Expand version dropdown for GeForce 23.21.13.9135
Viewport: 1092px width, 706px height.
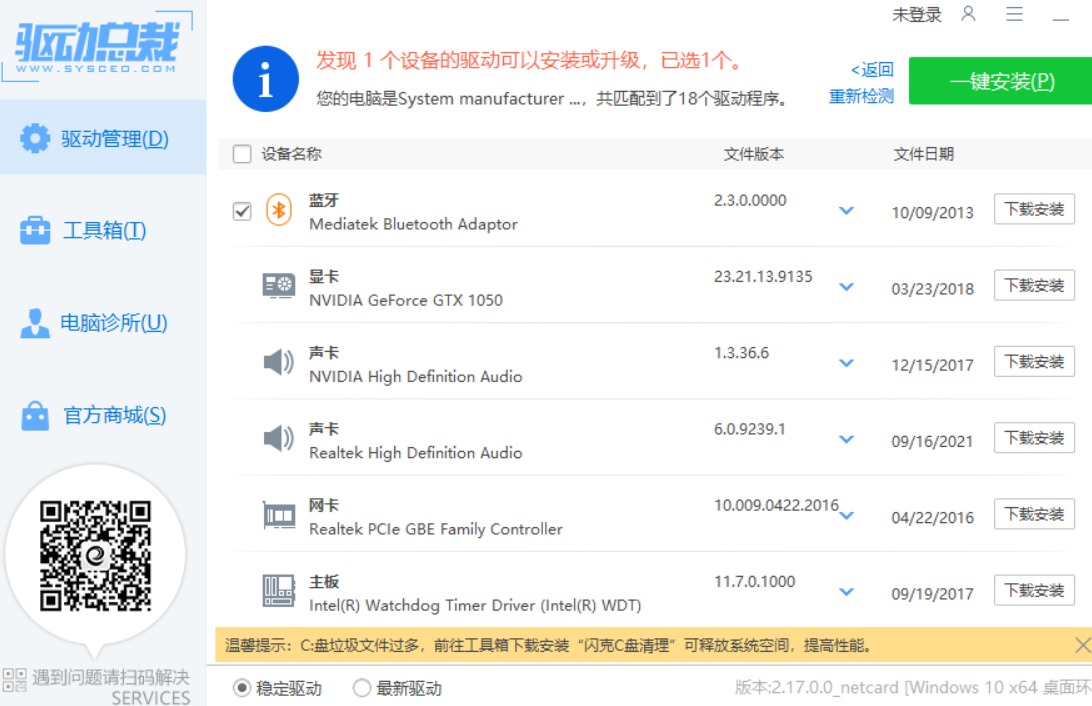pos(846,287)
